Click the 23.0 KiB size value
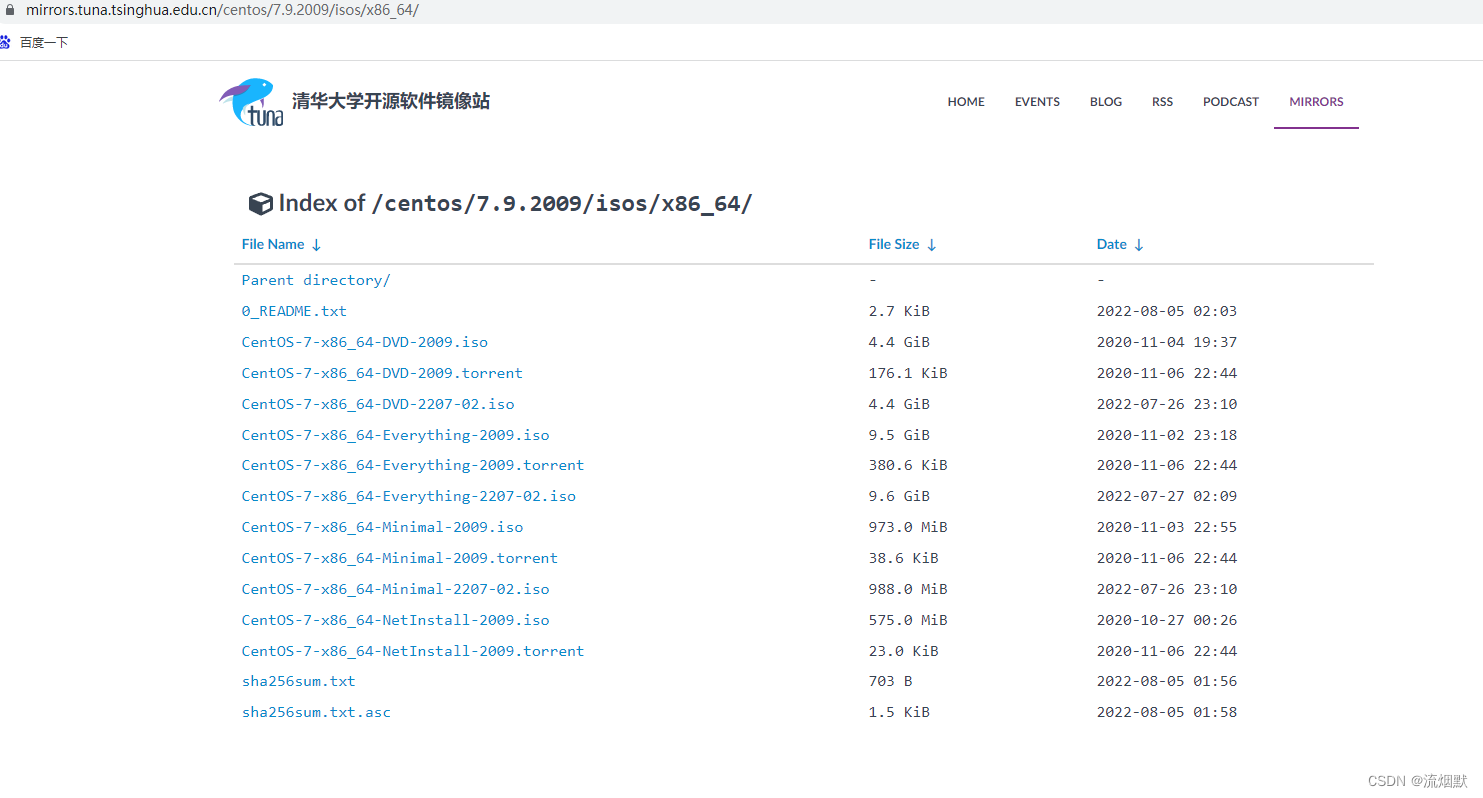 (904, 651)
